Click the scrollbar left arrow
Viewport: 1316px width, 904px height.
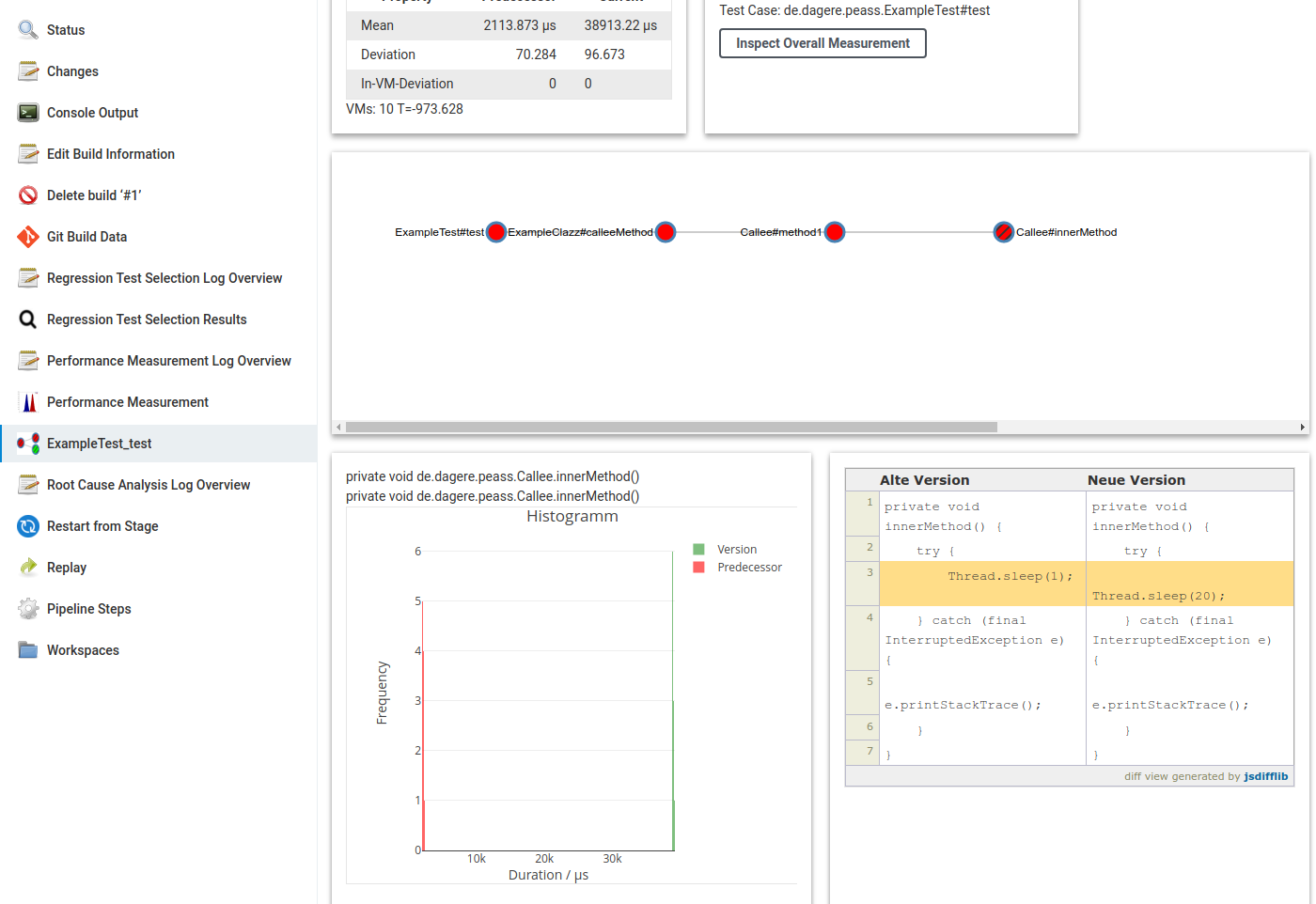pyautogui.click(x=338, y=427)
